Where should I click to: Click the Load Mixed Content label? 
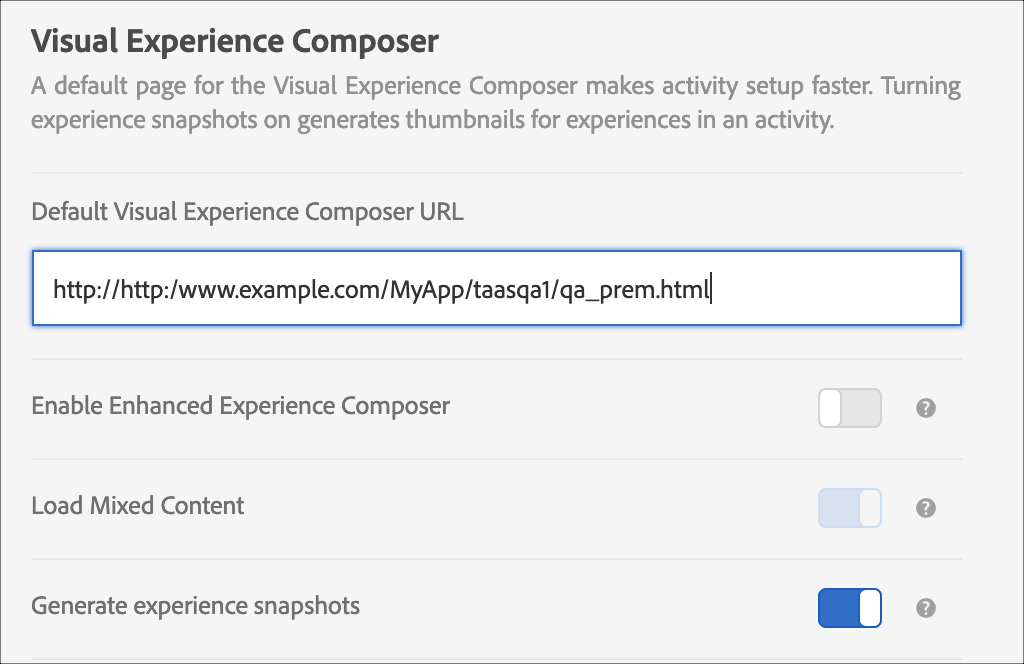click(x=137, y=506)
